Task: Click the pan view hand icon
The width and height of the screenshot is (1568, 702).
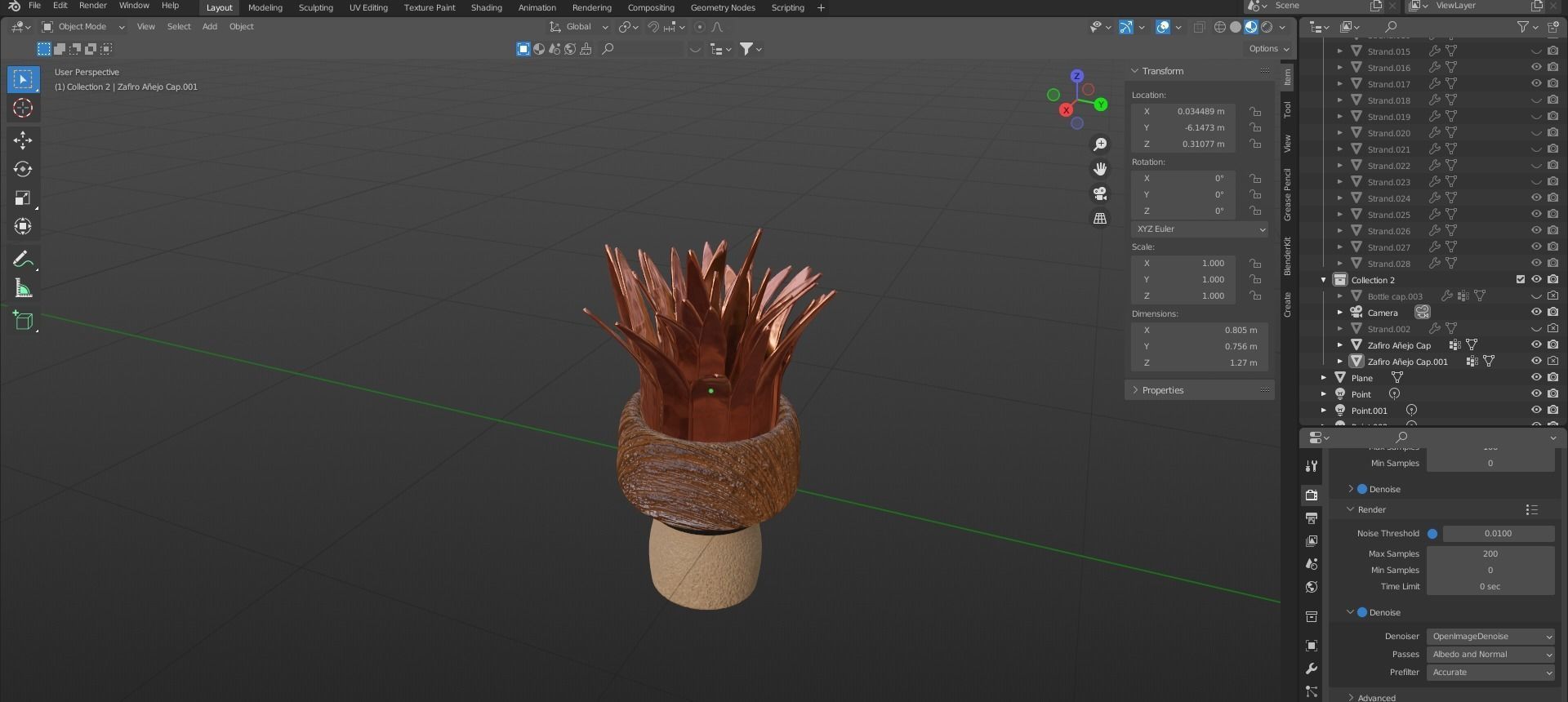Action: click(x=1100, y=169)
